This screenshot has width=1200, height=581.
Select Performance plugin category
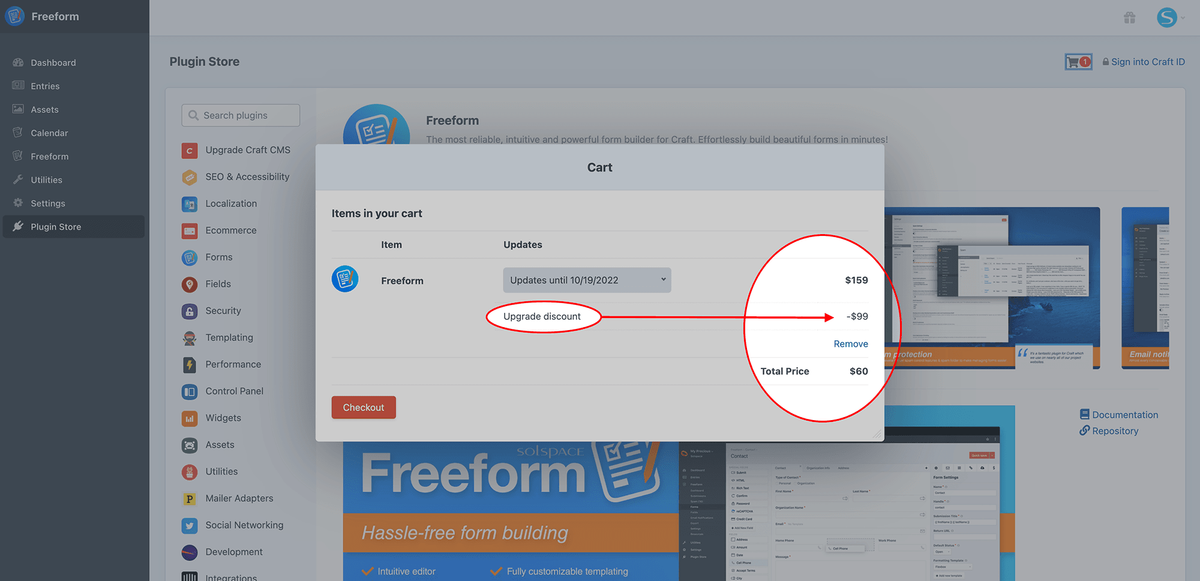(233, 365)
